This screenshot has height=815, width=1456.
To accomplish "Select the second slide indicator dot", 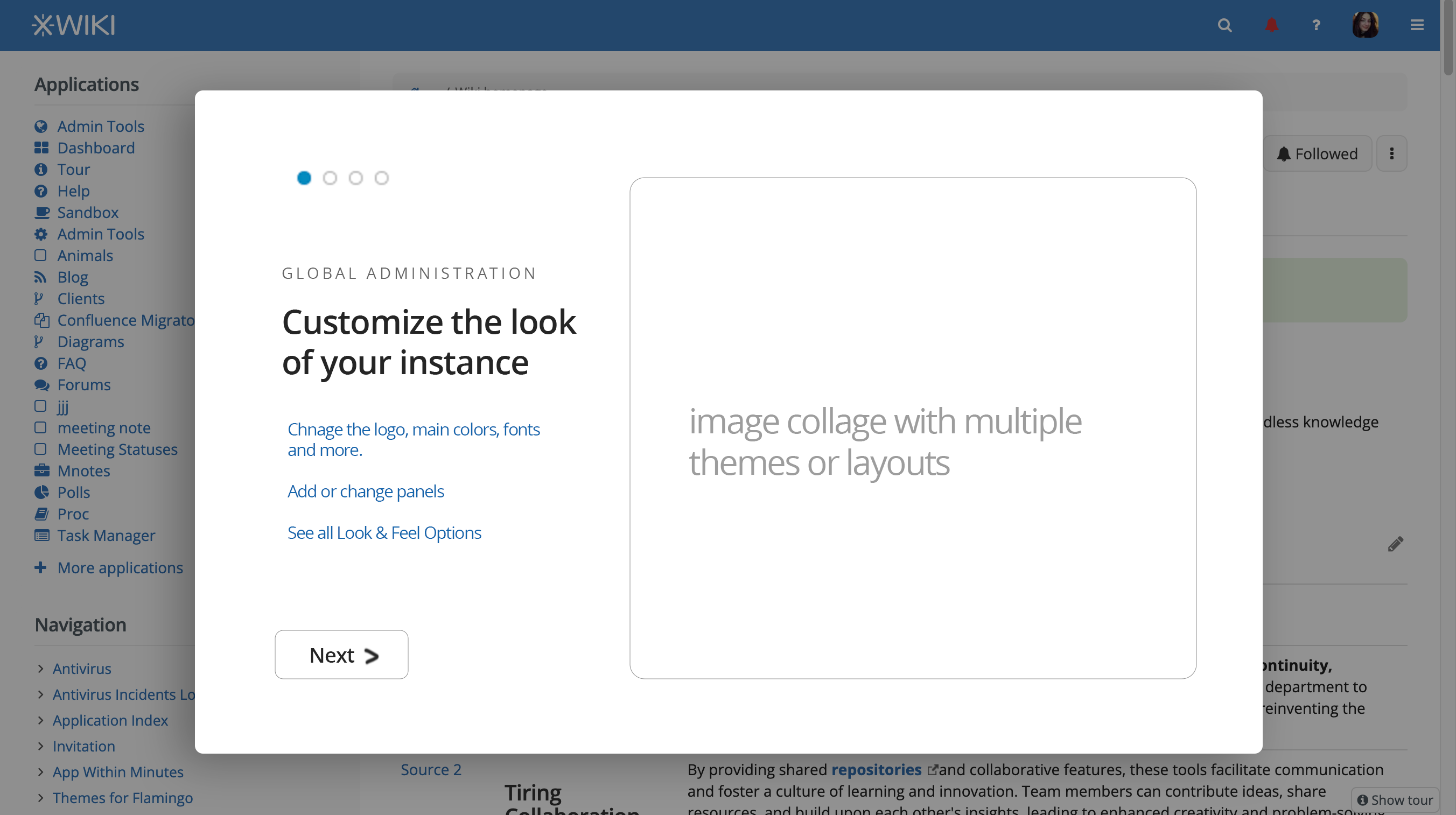I will (330, 178).
